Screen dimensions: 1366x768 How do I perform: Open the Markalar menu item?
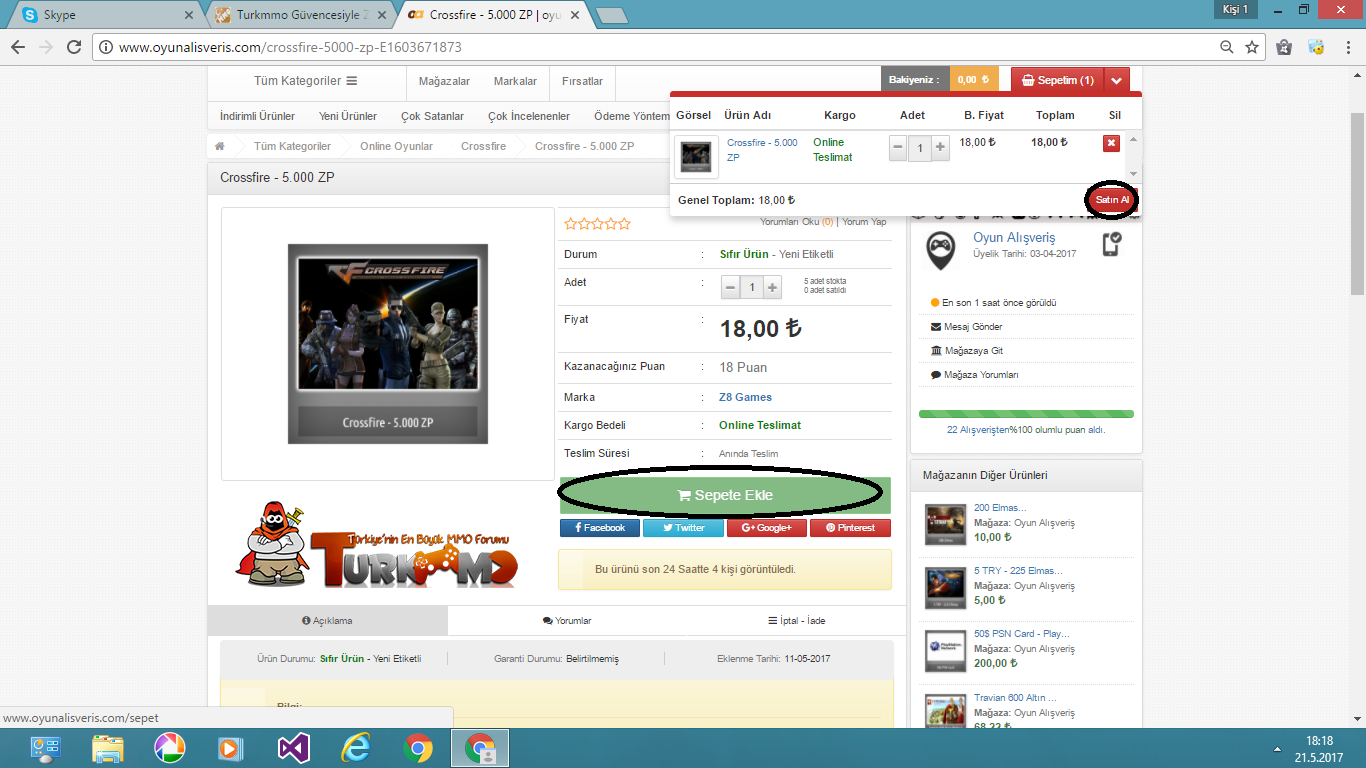[x=515, y=81]
